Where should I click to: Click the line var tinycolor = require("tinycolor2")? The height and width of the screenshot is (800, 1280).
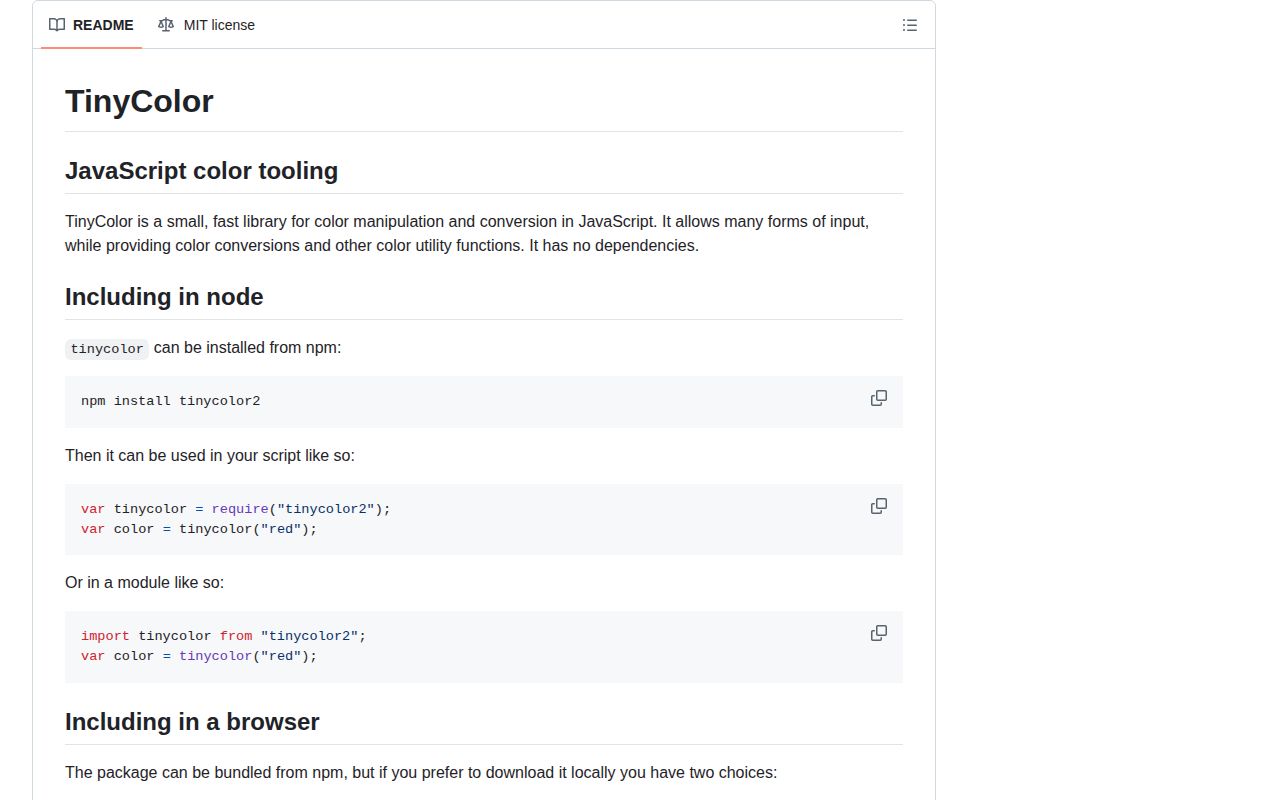point(236,509)
